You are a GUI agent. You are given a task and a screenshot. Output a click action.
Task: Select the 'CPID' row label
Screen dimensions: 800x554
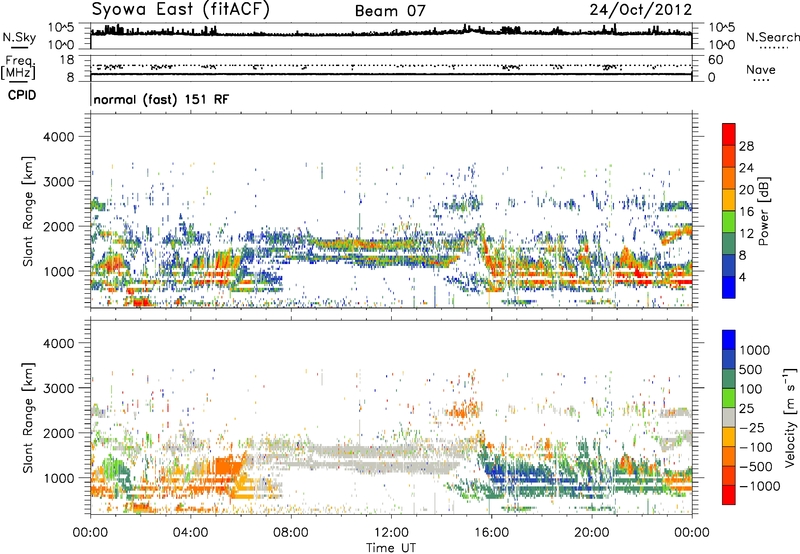(x=22, y=95)
